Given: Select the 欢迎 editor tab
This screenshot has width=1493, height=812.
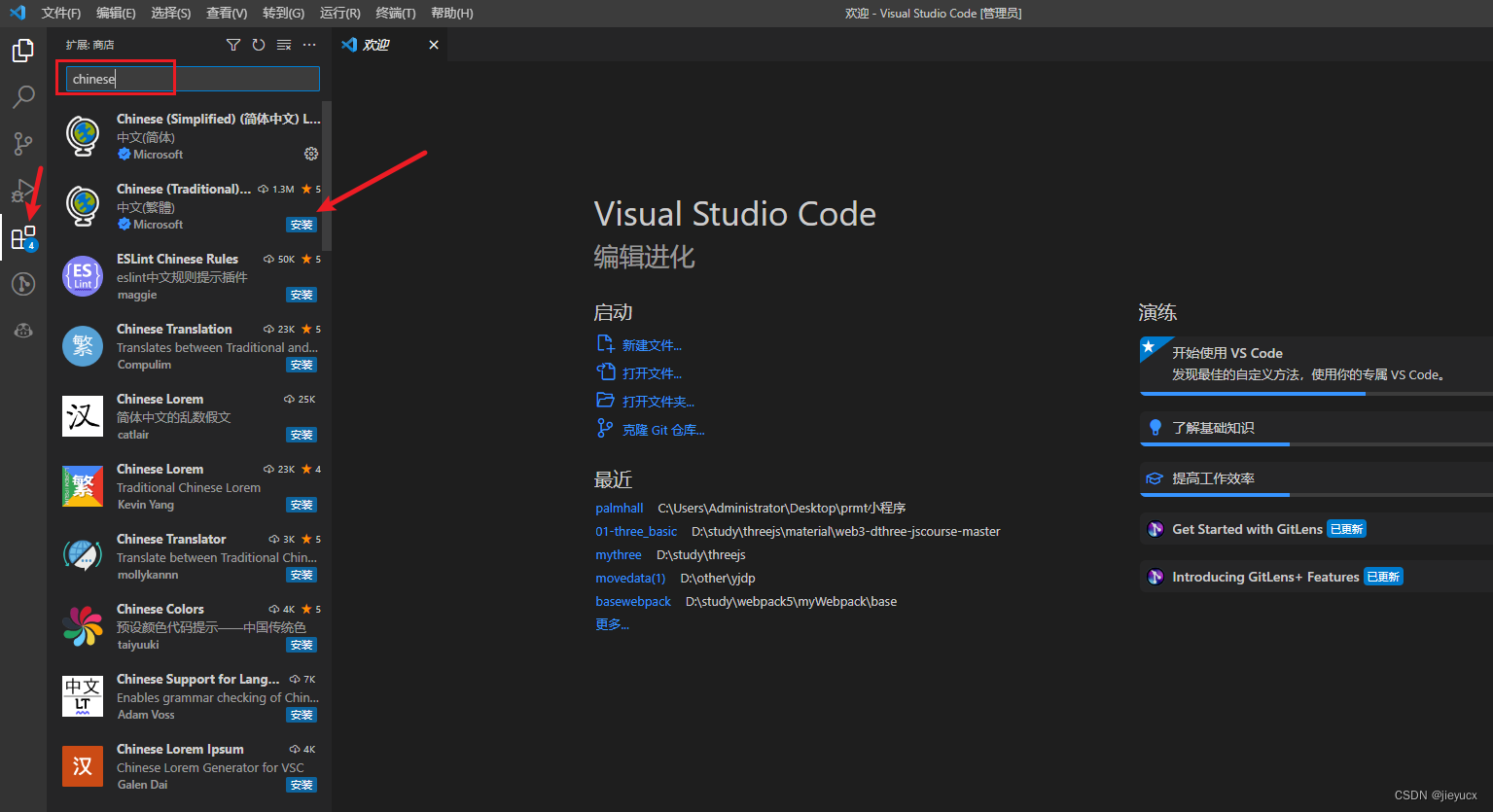Looking at the screenshot, I should pyautogui.click(x=390, y=45).
